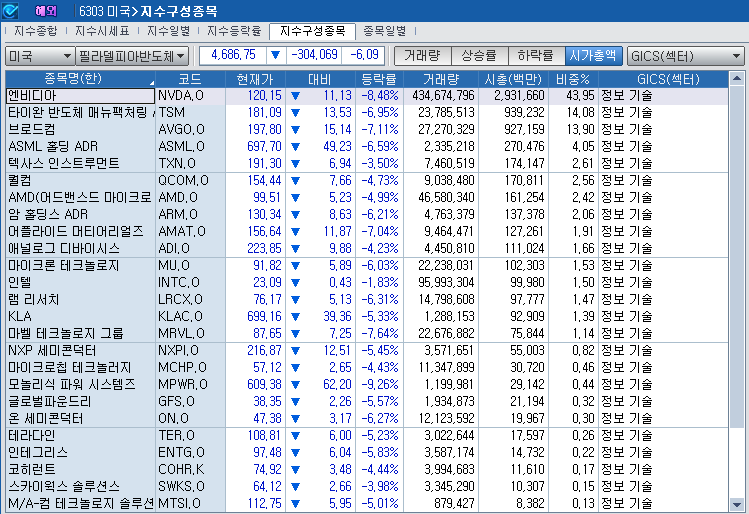Select the 시가총액 sort button
The image size is (749, 514).
pos(593,56)
